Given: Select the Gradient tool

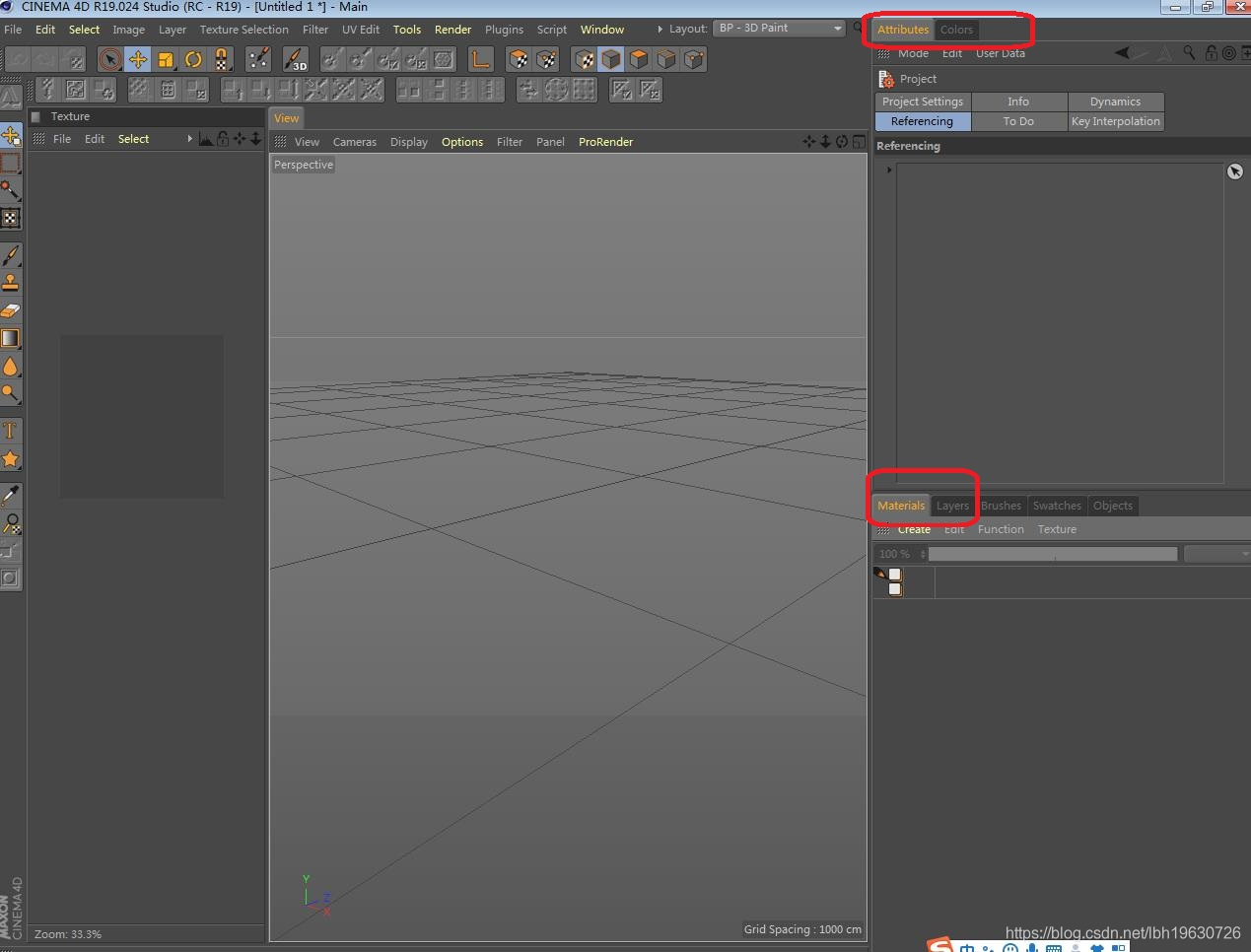Looking at the screenshot, I should (11, 338).
